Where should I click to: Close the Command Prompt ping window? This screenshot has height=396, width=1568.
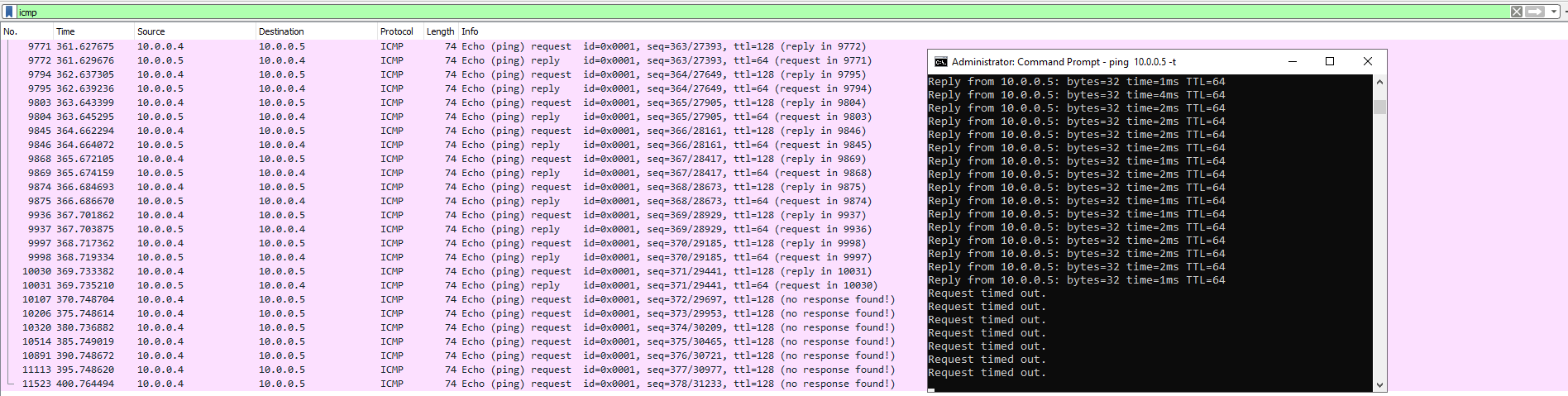[x=1368, y=62]
